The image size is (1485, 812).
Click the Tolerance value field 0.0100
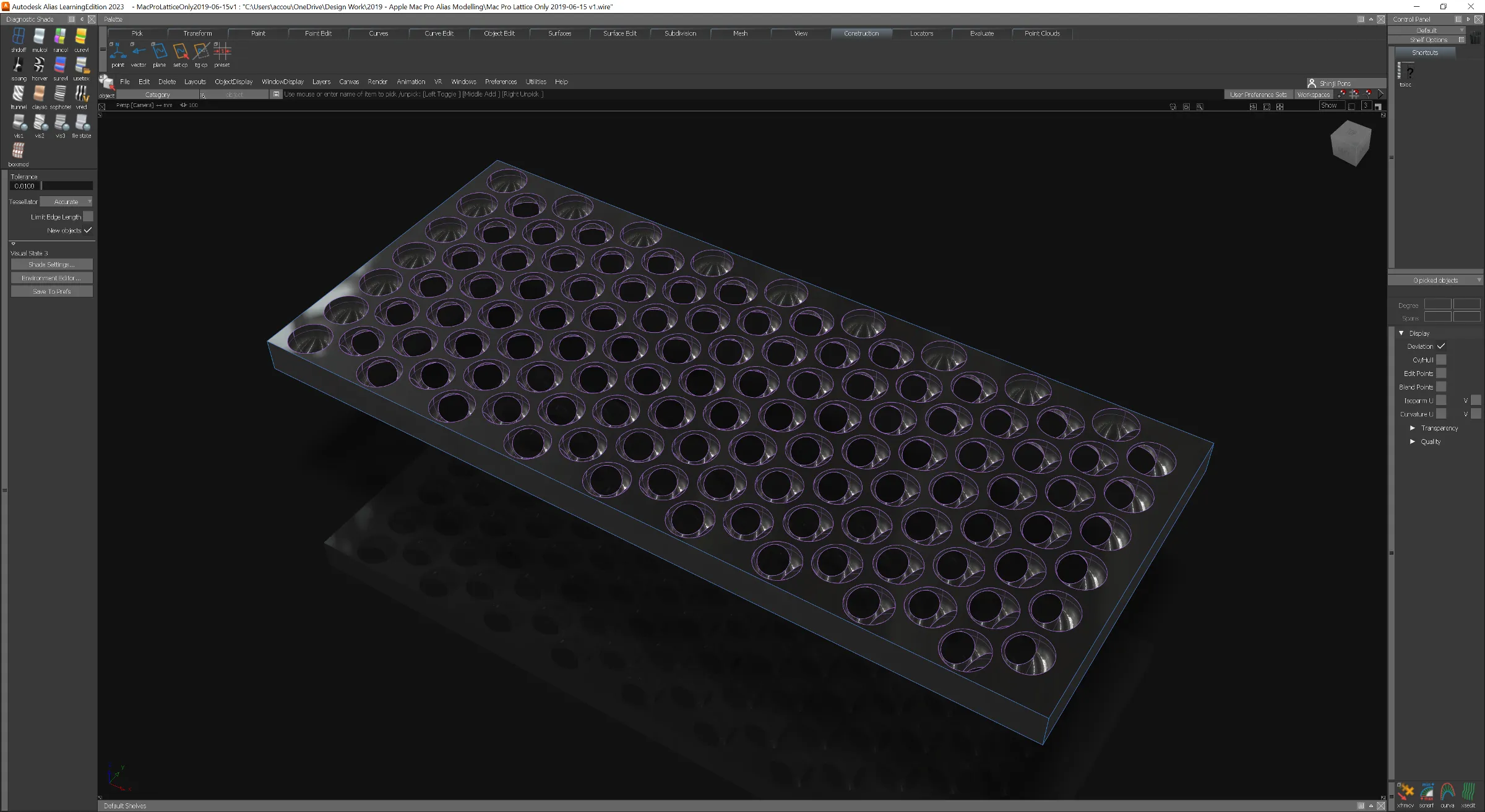25,186
